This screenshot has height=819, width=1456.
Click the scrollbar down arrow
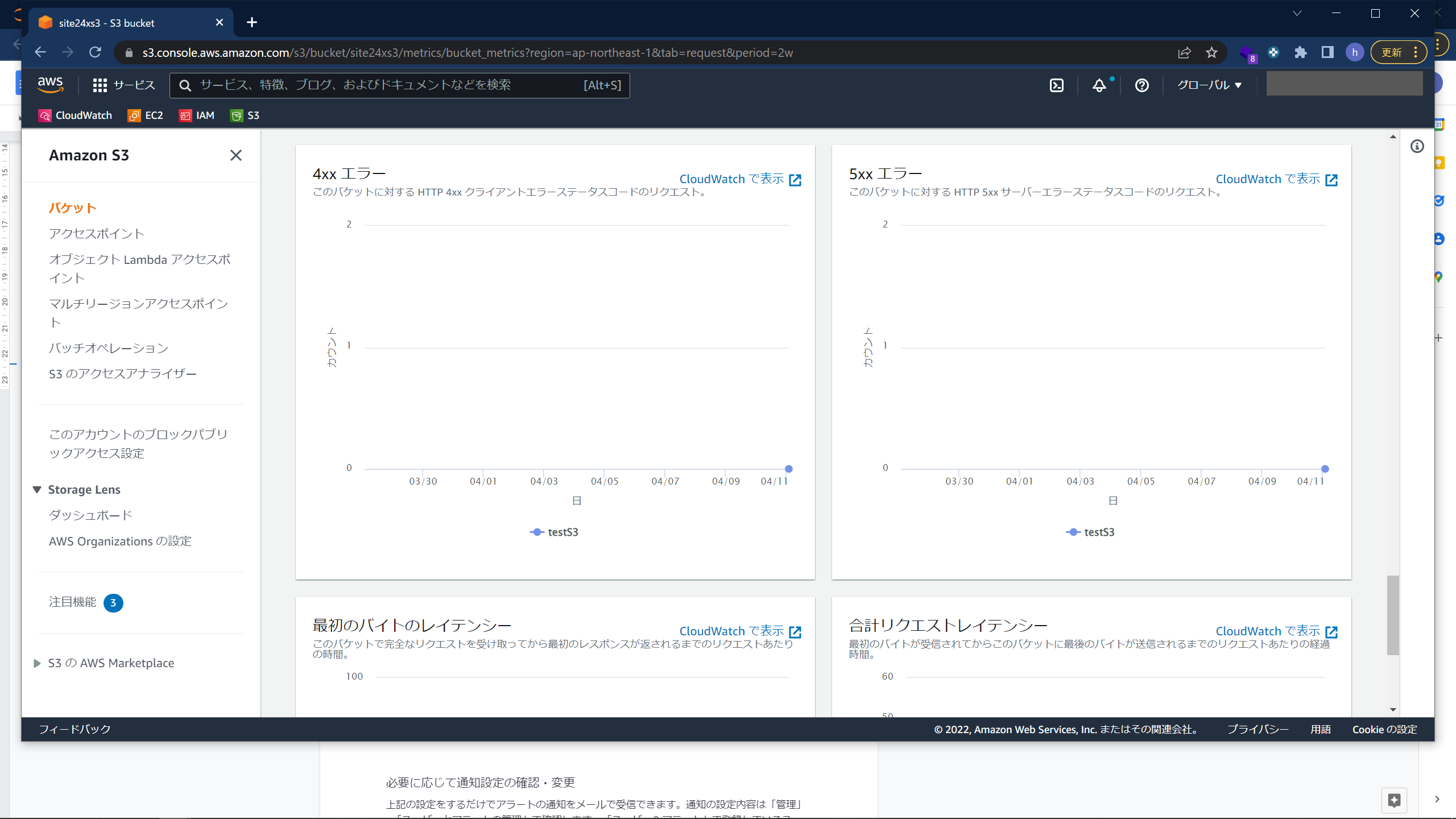1393,709
